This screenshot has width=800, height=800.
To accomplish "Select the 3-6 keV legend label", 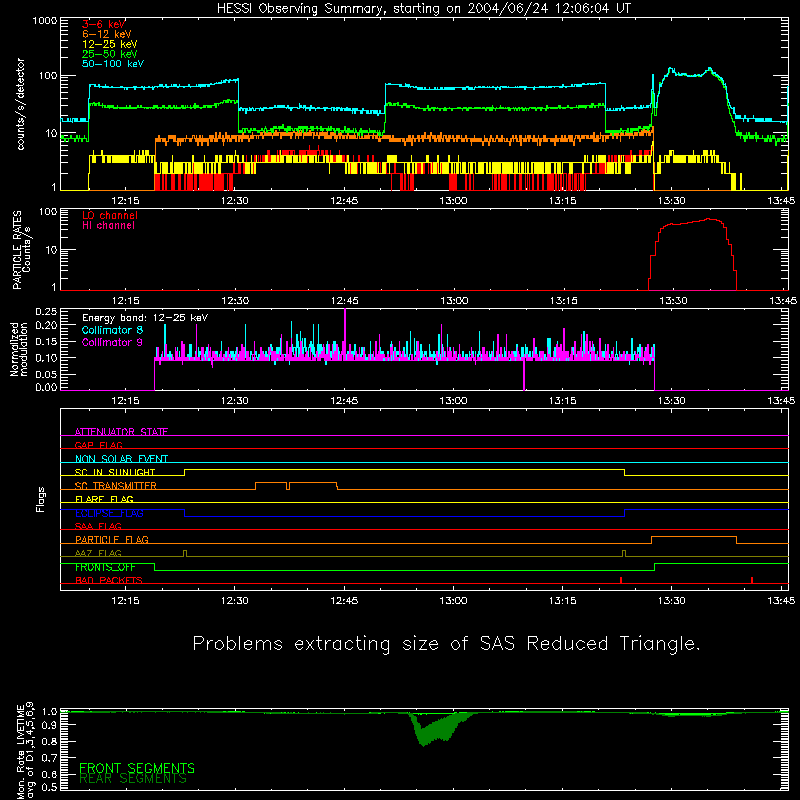I will coord(103,24).
